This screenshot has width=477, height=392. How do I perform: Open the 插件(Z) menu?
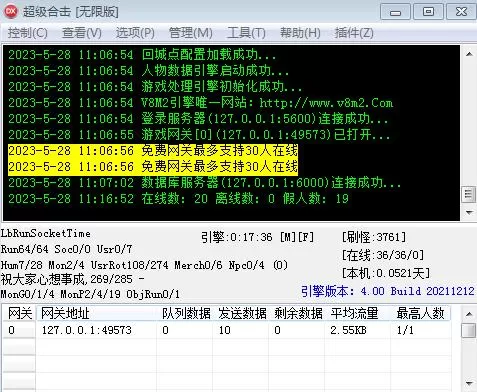point(354,33)
